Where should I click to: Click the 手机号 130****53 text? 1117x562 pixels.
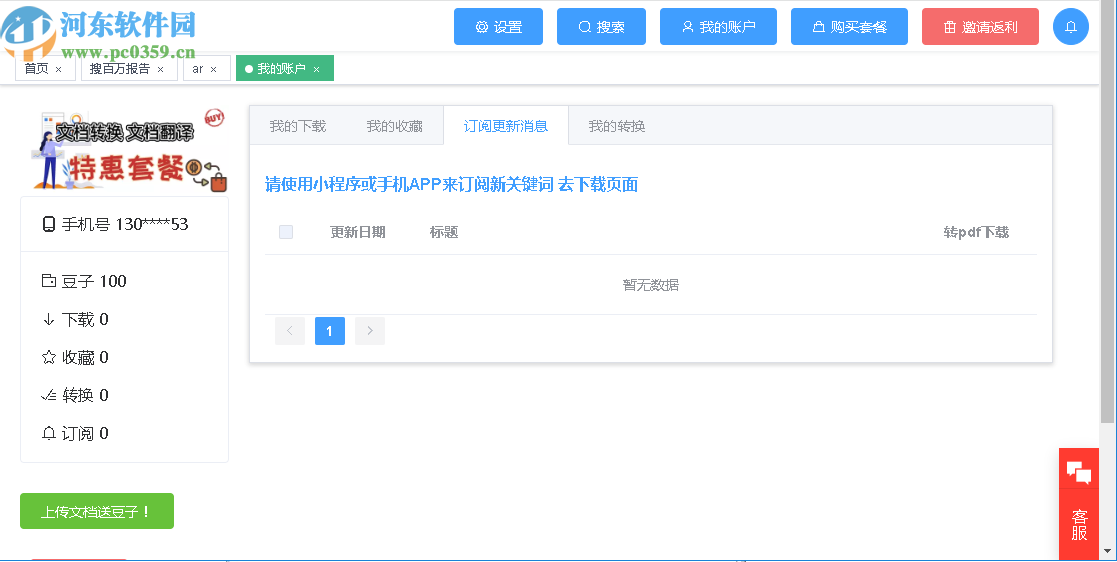[125, 224]
